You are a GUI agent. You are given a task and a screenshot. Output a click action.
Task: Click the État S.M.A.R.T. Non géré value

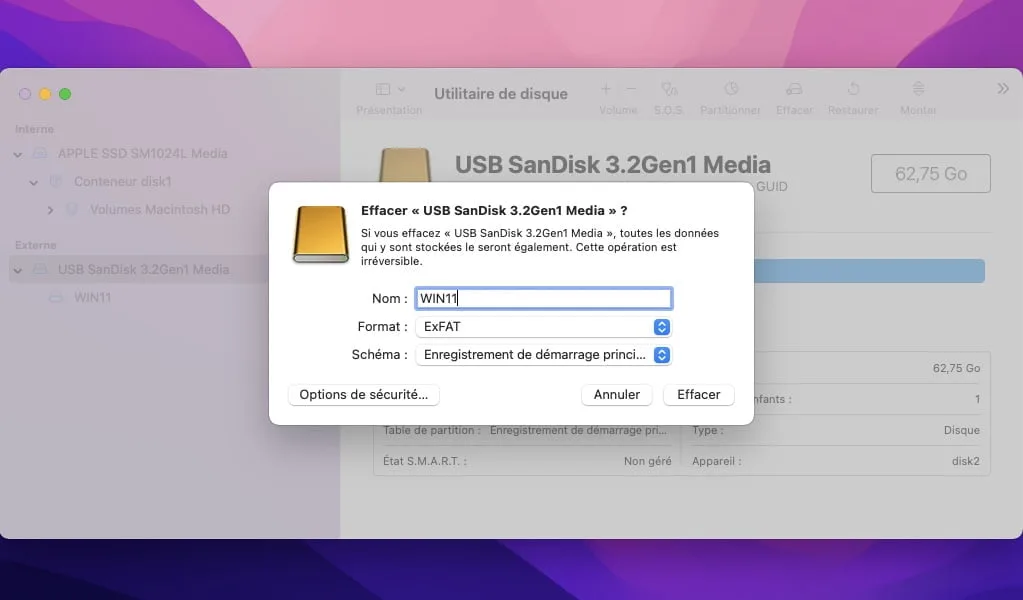(647, 461)
